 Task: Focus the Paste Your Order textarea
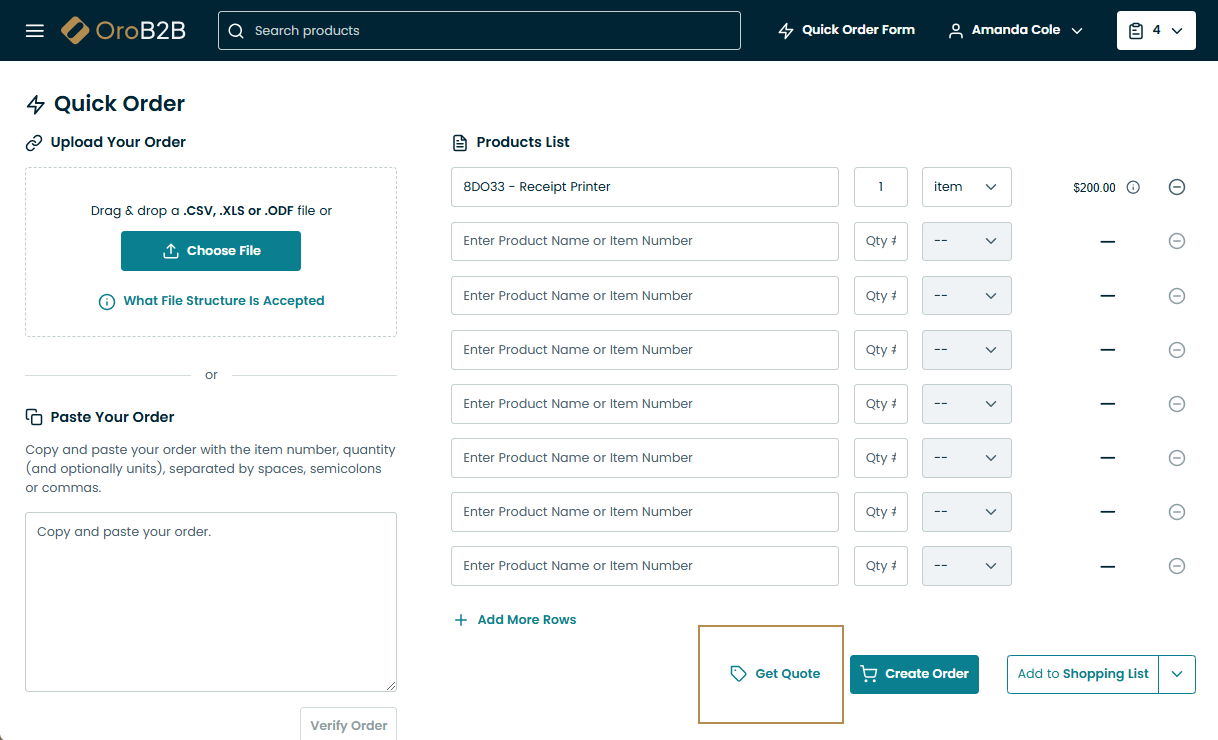[x=210, y=601]
